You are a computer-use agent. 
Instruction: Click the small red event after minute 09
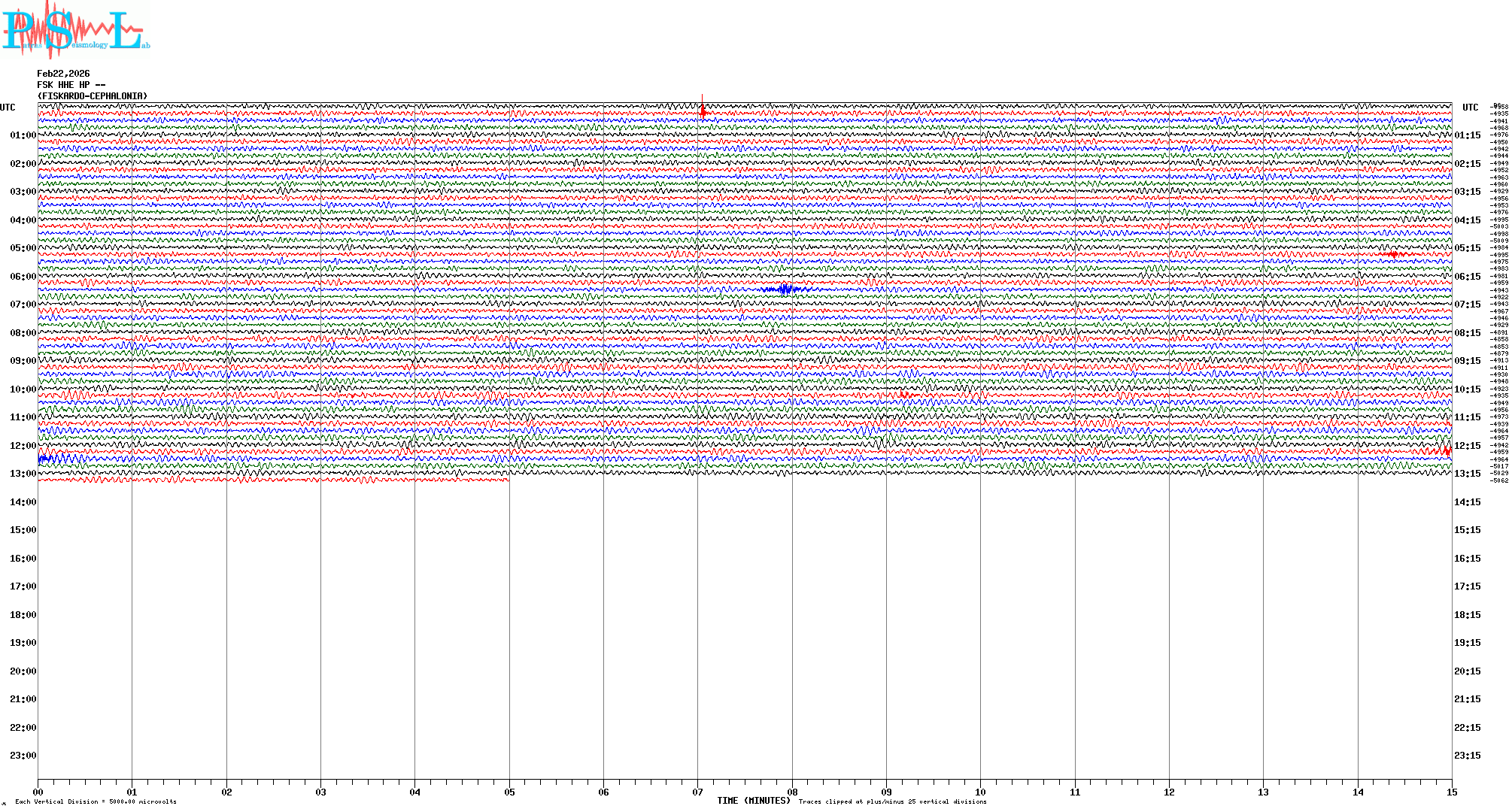(x=906, y=395)
